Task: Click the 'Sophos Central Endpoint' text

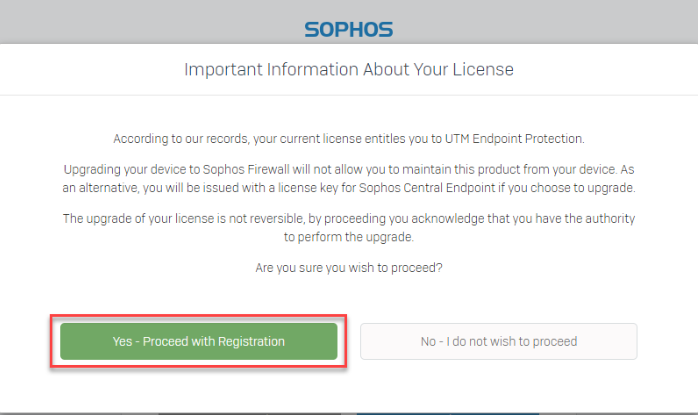Action: tap(427, 188)
